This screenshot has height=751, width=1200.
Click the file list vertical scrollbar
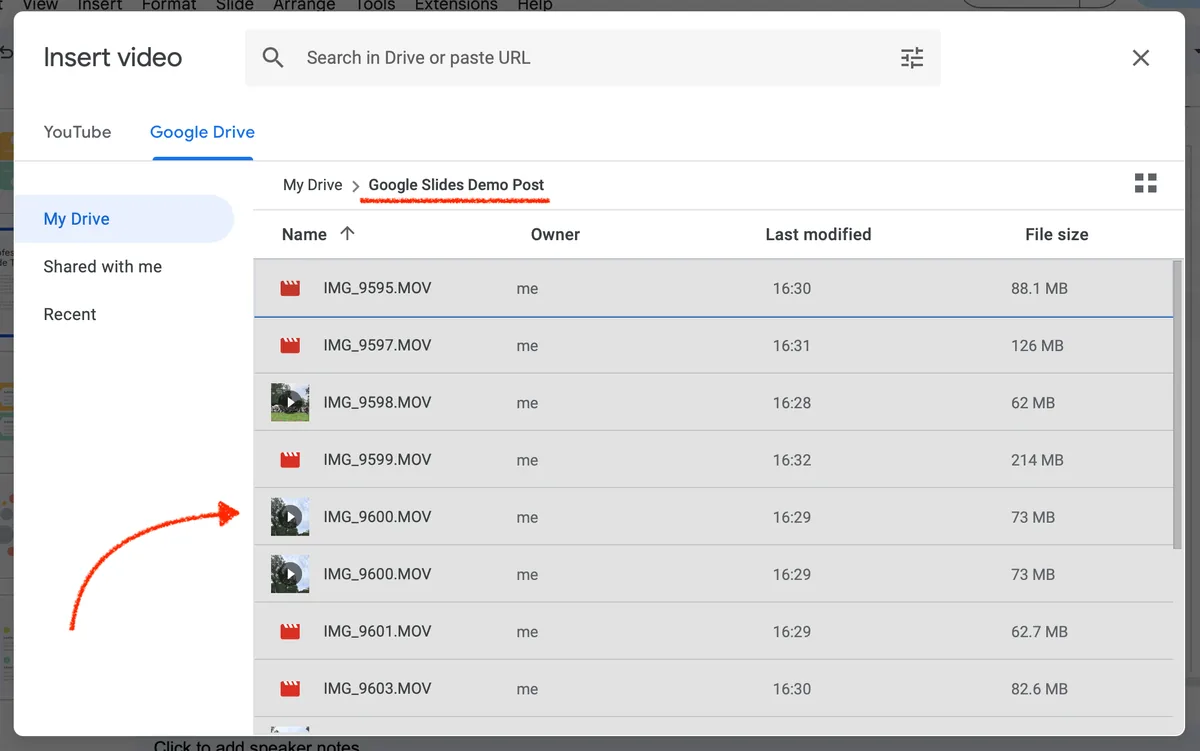coord(1177,403)
